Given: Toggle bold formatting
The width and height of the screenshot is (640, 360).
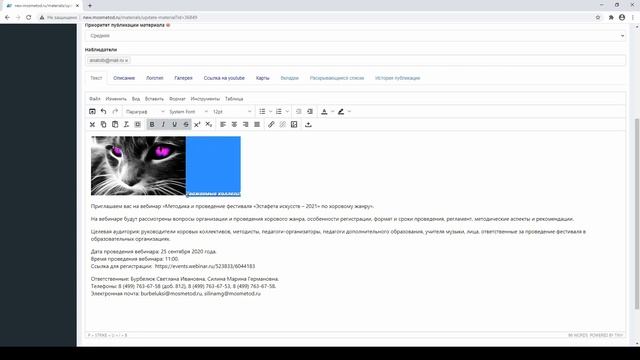Looking at the screenshot, I should tap(152, 124).
